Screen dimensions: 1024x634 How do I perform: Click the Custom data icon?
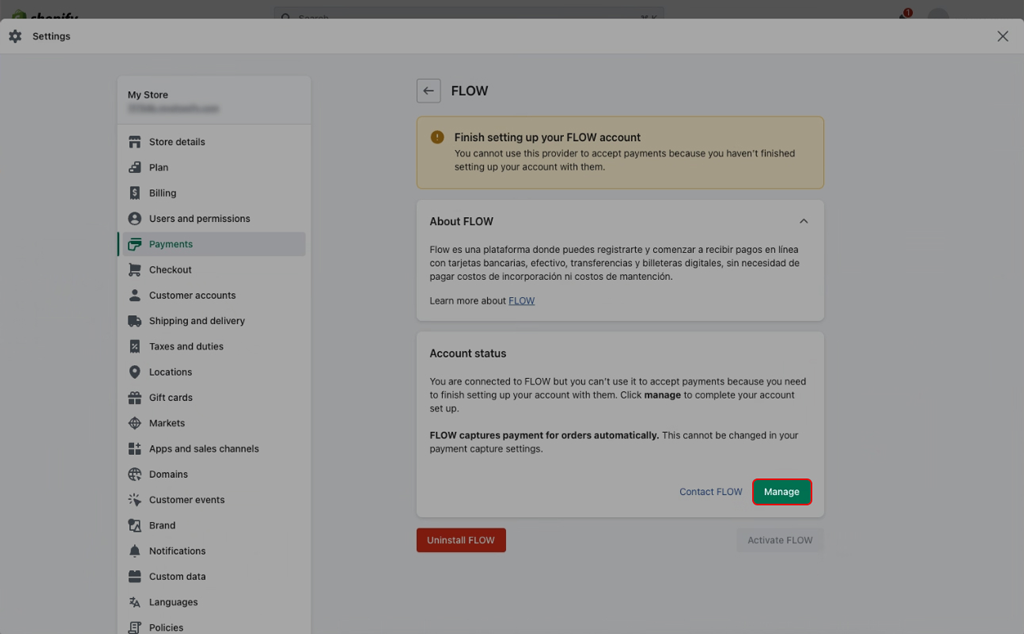click(x=135, y=577)
